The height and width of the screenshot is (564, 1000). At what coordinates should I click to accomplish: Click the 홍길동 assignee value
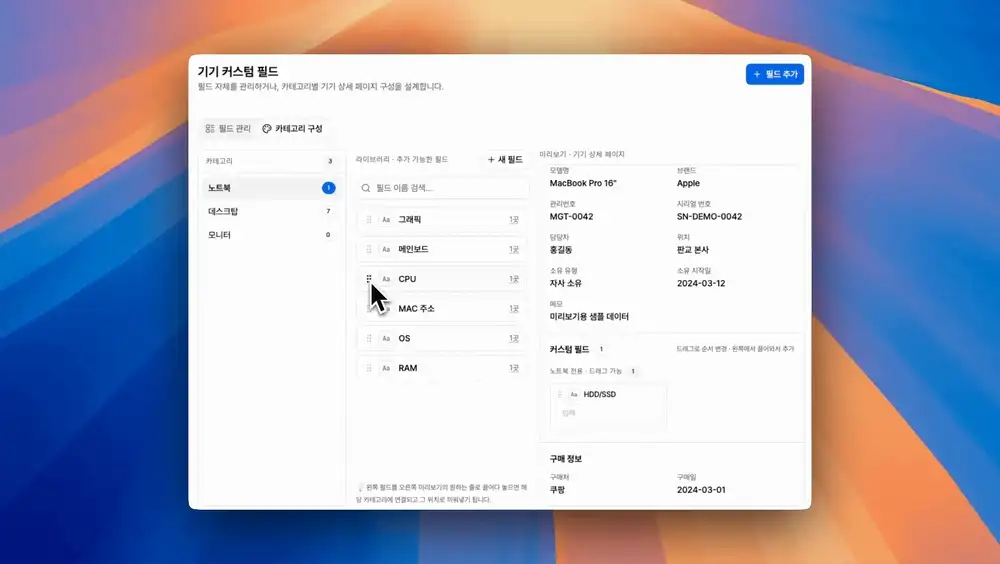coord(561,250)
